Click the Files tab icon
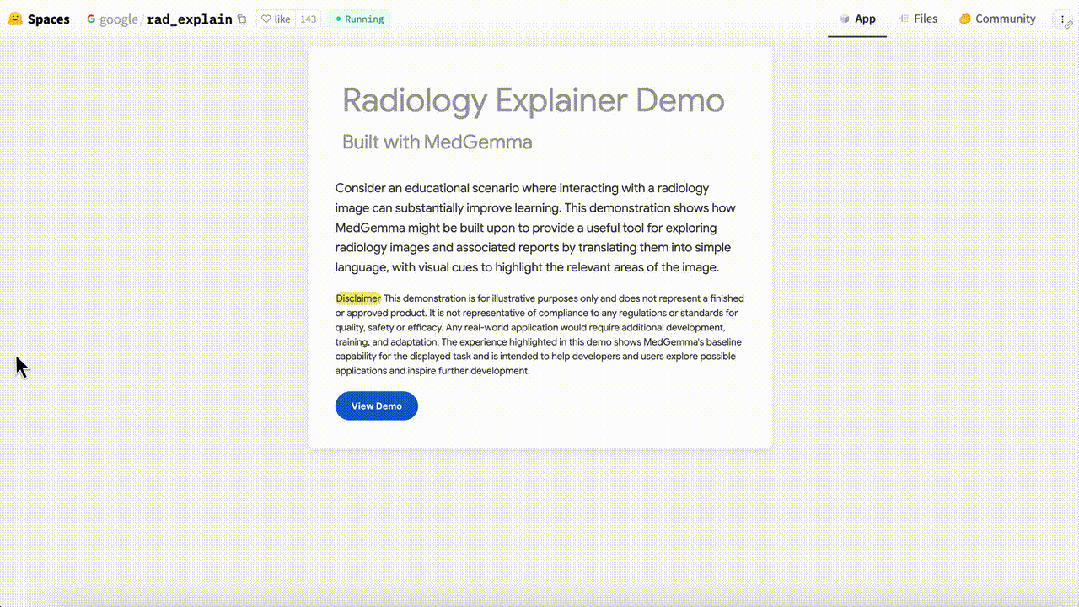This screenshot has height=607, width=1079. click(x=904, y=19)
